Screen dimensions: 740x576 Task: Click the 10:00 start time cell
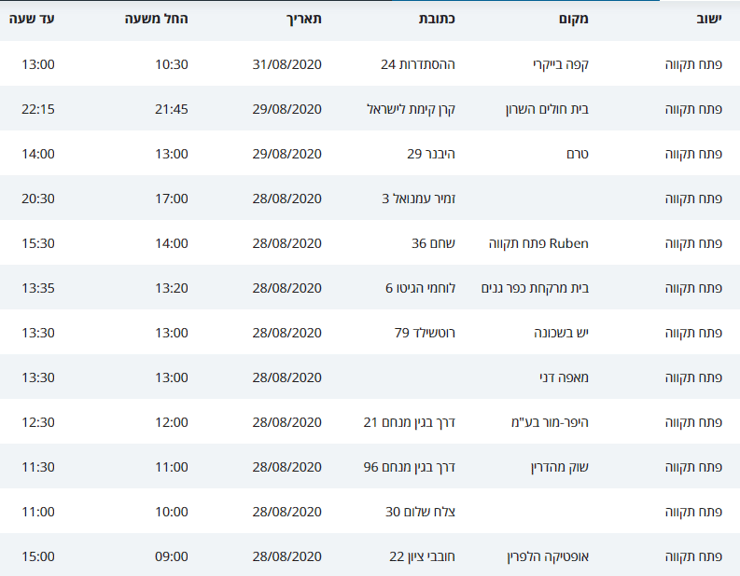click(172, 512)
